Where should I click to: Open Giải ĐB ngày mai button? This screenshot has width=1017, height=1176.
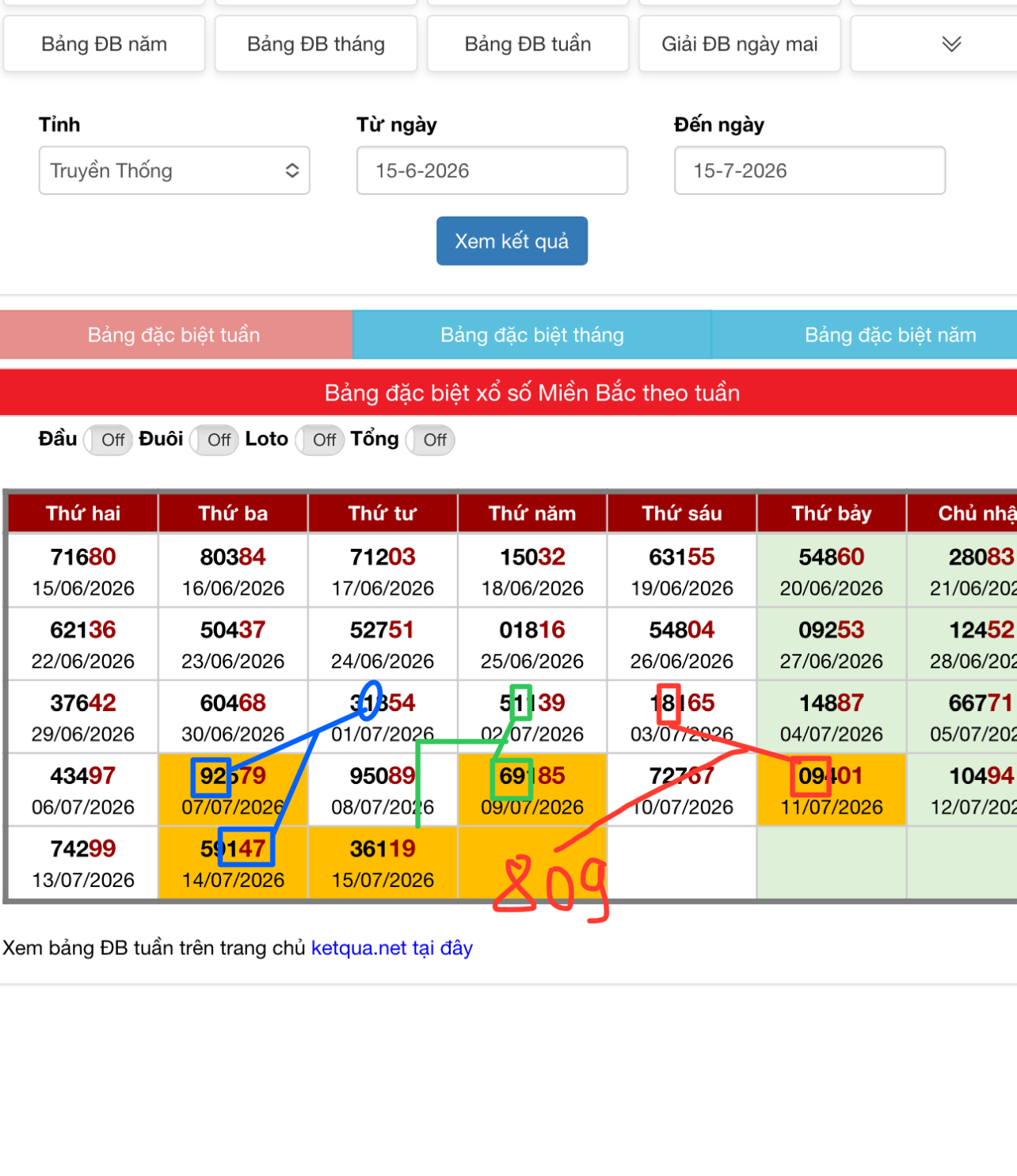[x=740, y=44]
